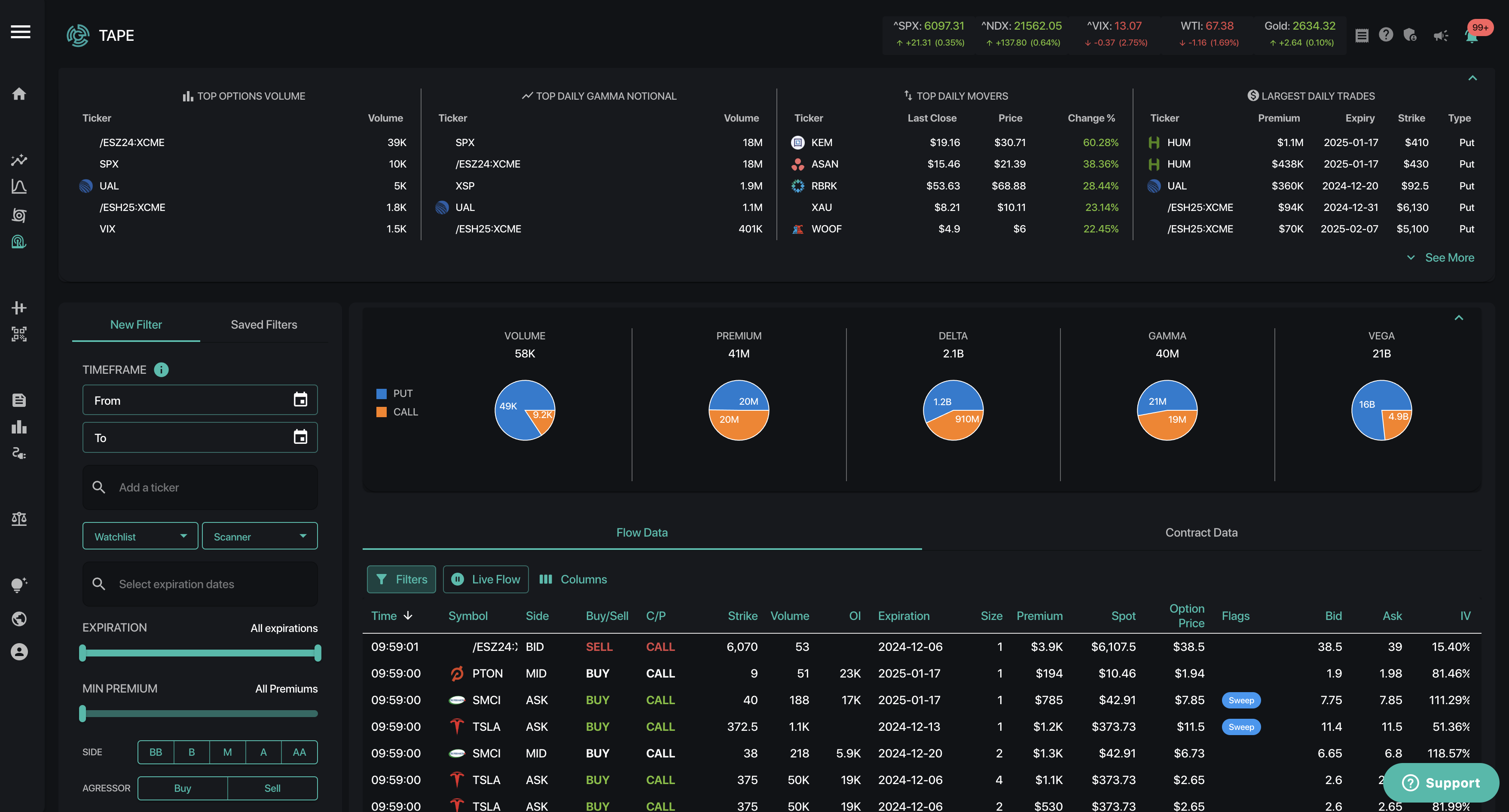Click the Columns configuration icon

click(546, 580)
